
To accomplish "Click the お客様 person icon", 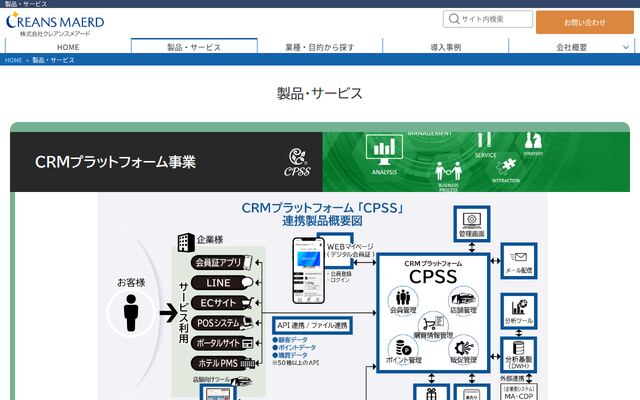I will pyautogui.click(x=131, y=313).
